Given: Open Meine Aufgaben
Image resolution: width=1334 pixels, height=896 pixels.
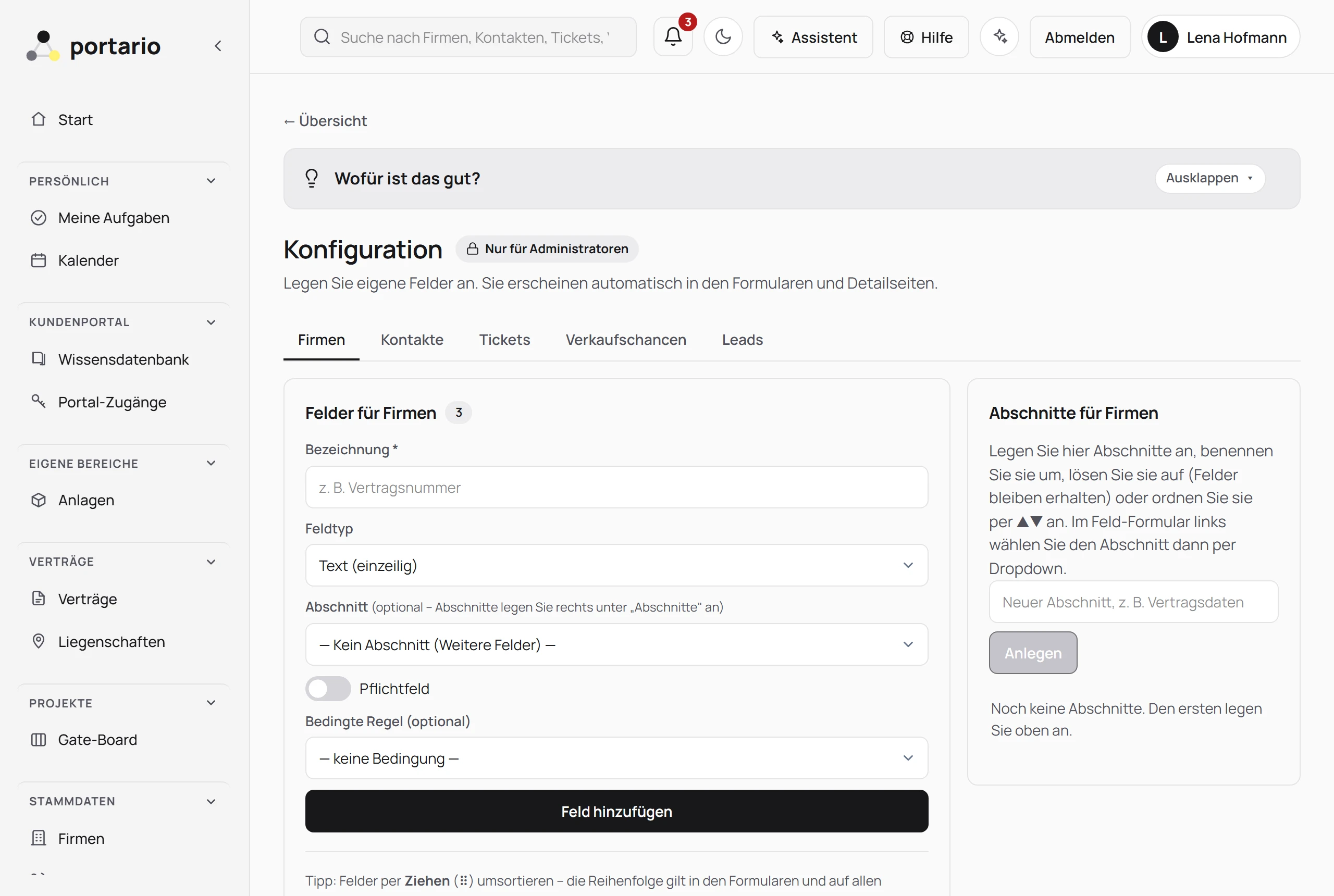Looking at the screenshot, I should tap(123, 218).
